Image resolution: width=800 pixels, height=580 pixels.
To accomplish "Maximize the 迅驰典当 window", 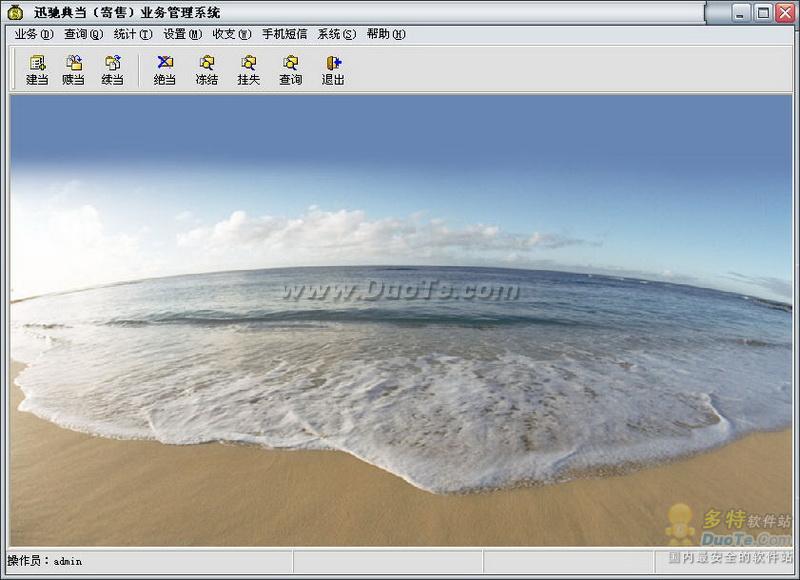I will click(x=763, y=13).
